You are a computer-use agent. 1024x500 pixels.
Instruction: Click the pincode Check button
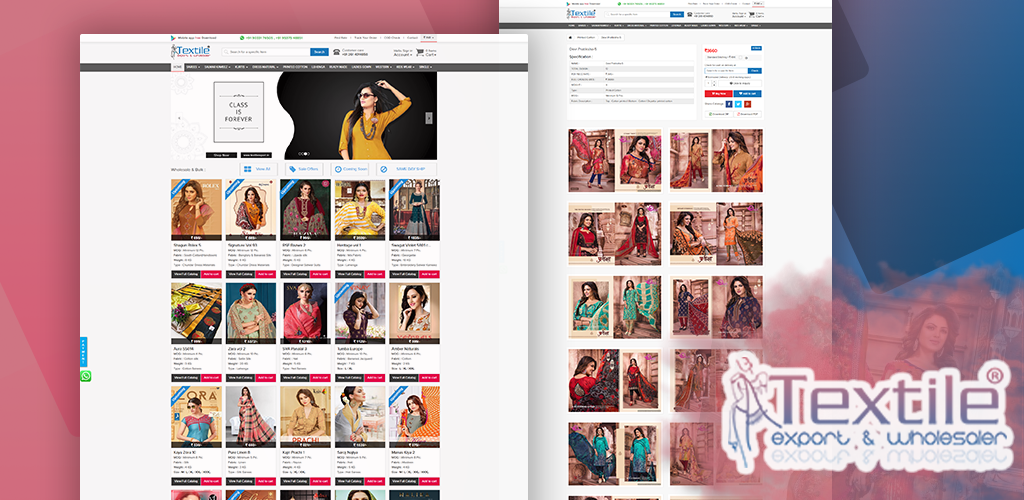click(x=754, y=70)
